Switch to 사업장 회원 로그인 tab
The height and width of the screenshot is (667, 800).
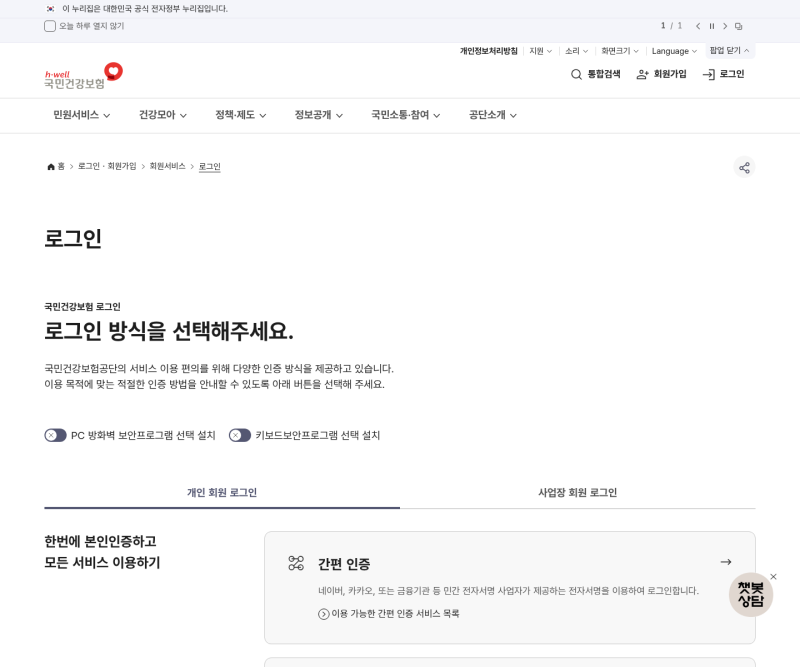tap(578, 493)
